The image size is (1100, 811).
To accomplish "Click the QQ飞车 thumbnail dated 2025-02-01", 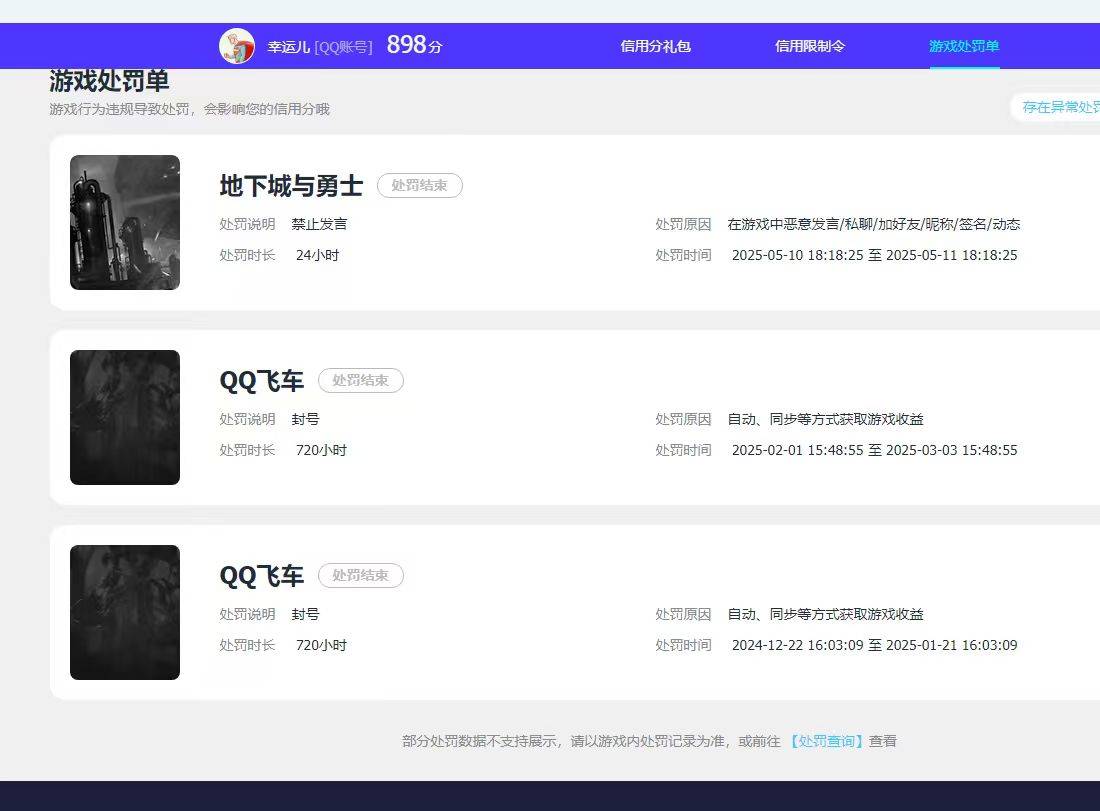I will (125, 417).
